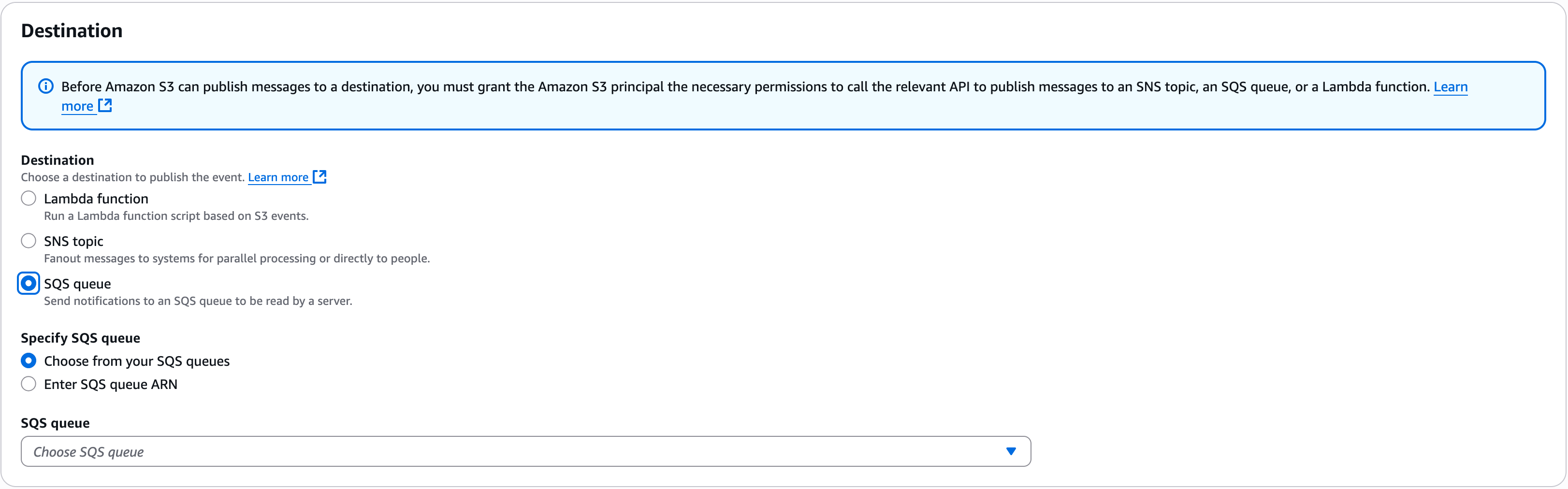Click the "Enter SQS queue ARN" label text

pyautogui.click(x=111, y=385)
